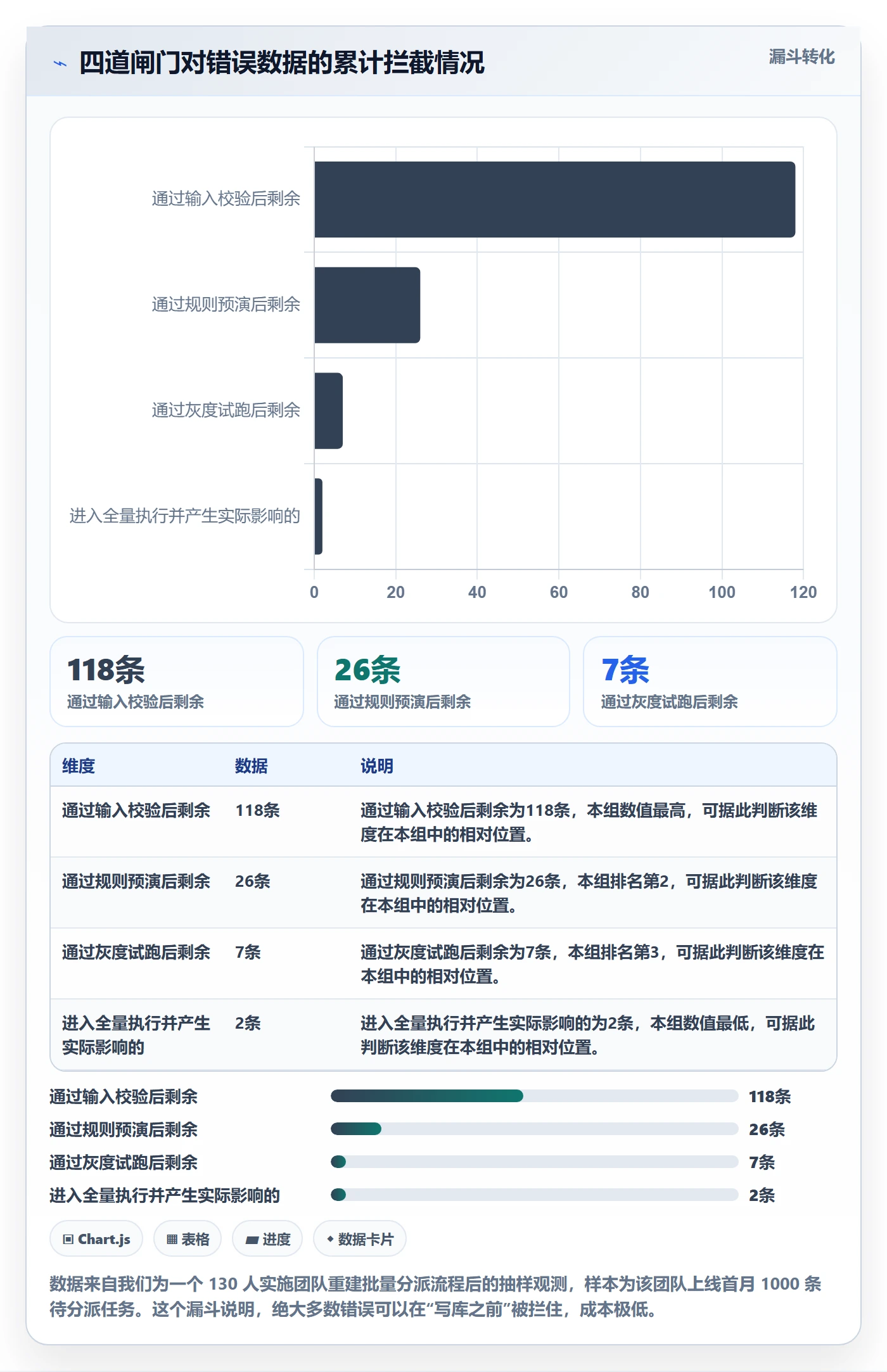Click the 7条 progress bar
The height and width of the screenshot is (1372, 887).
535,1162
